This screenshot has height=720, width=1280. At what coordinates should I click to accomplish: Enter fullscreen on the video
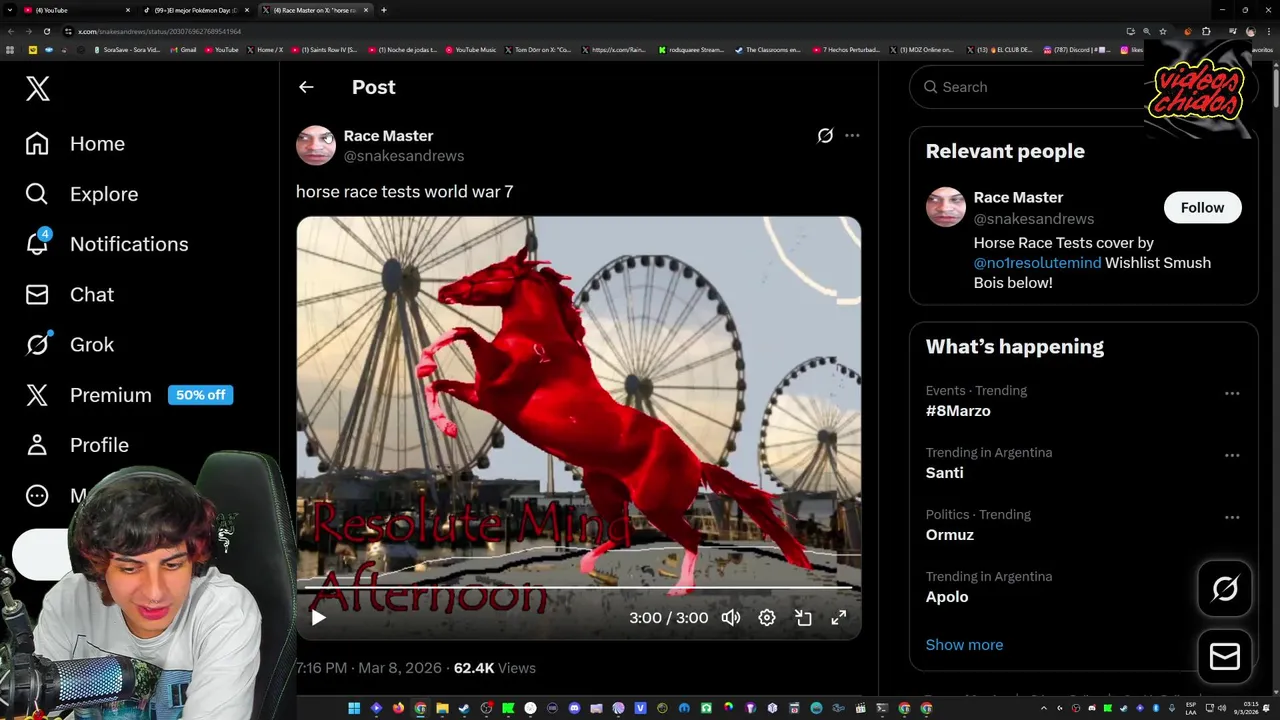[x=839, y=618]
